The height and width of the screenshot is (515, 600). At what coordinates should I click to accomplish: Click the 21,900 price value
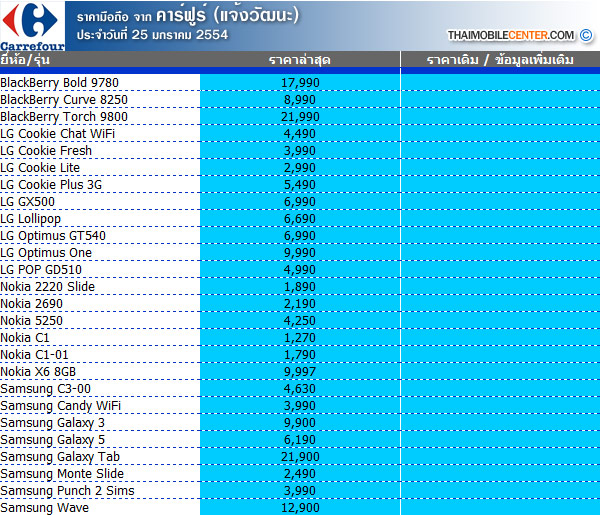(300, 457)
